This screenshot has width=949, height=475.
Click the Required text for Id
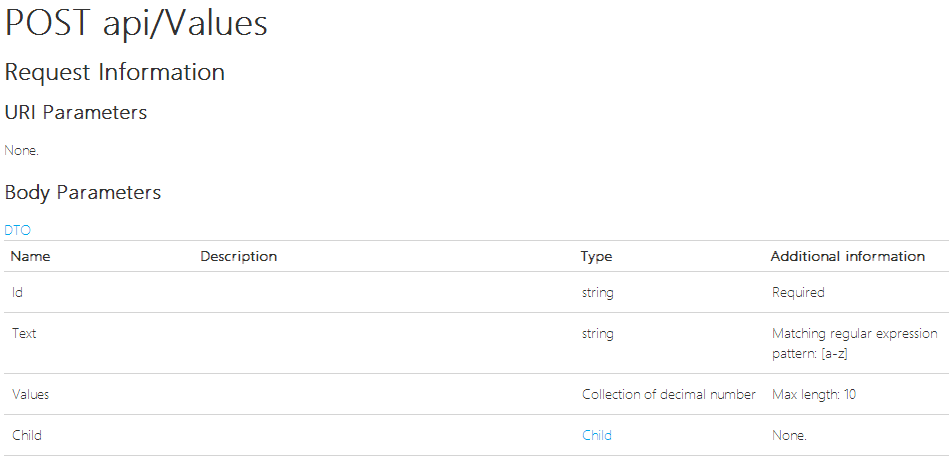tap(798, 292)
